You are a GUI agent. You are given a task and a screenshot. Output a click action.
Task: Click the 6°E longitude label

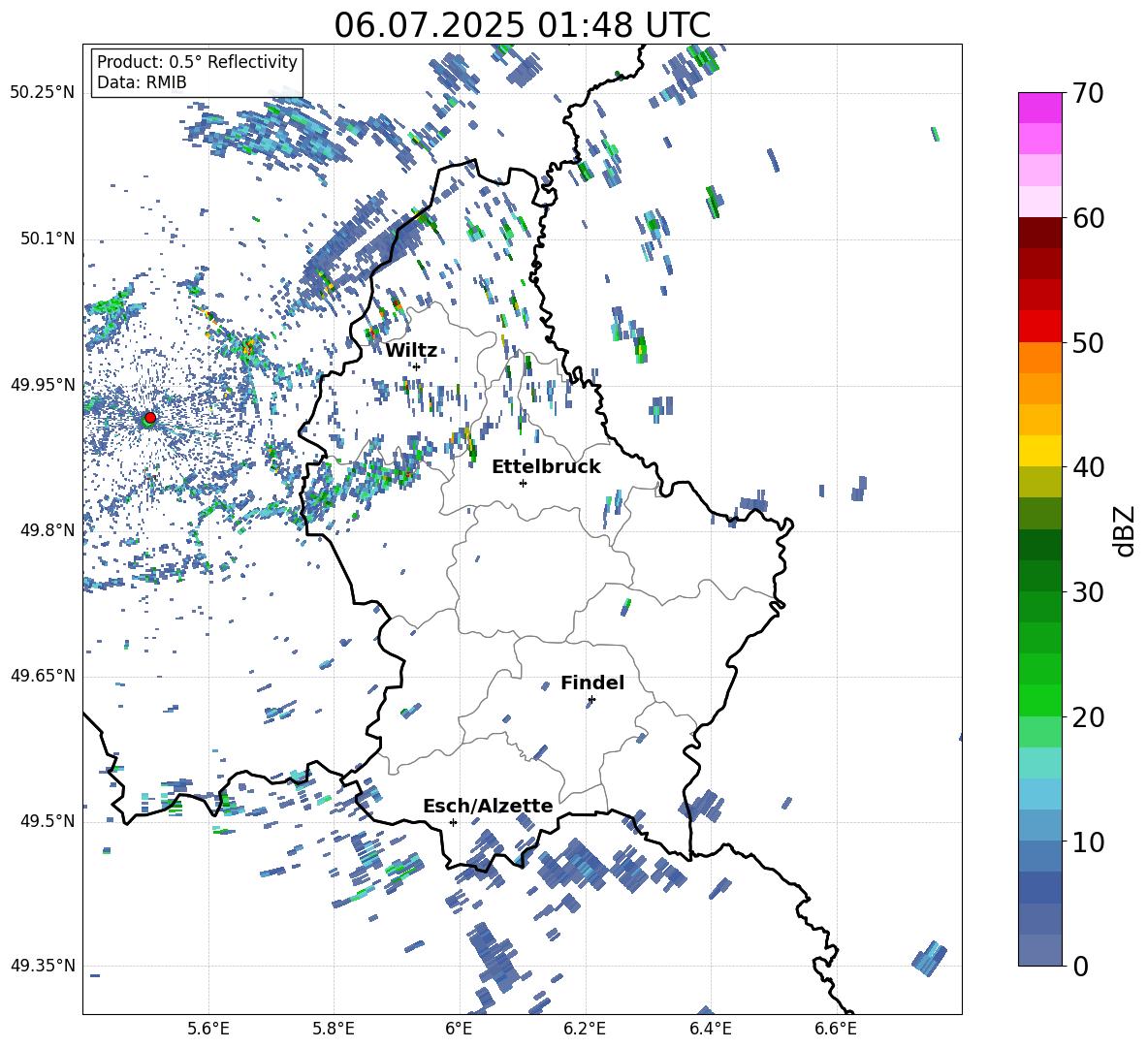click(x=459, y=1029)
